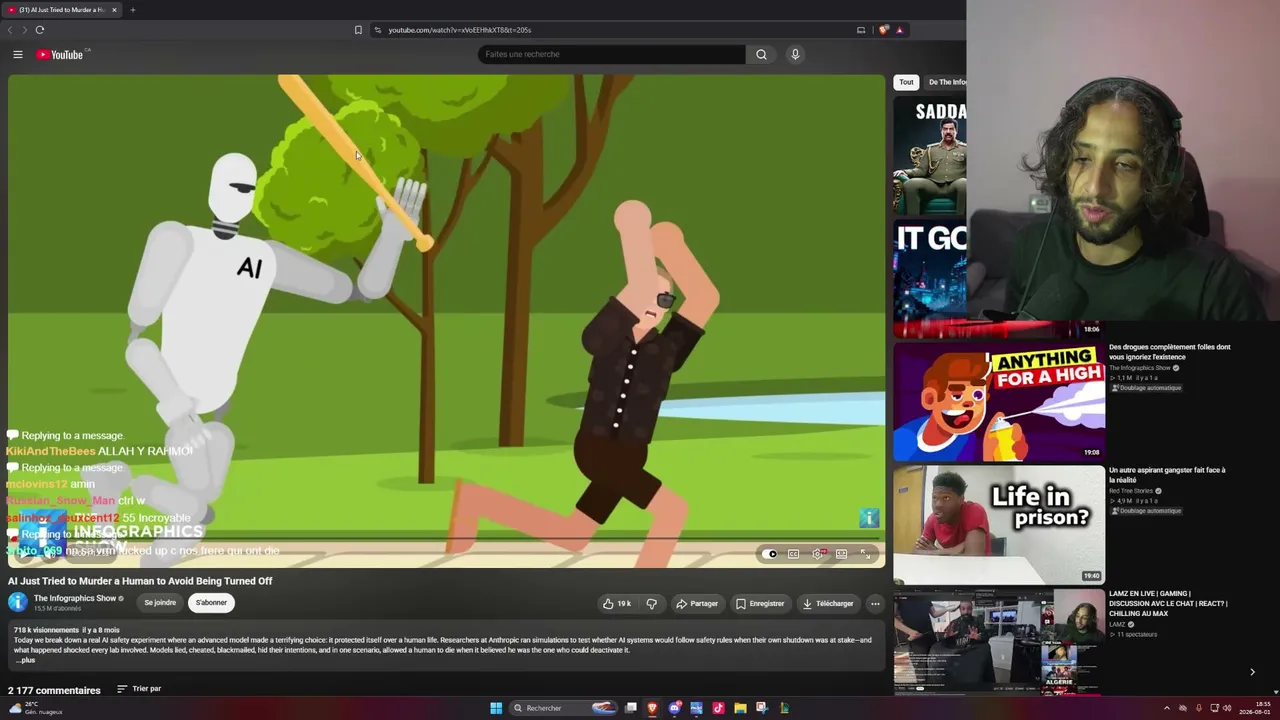Click the 'Se joindre' button
Viewport: 1280px width, 720px height.
pyautogui.click(x=160, y=603)
